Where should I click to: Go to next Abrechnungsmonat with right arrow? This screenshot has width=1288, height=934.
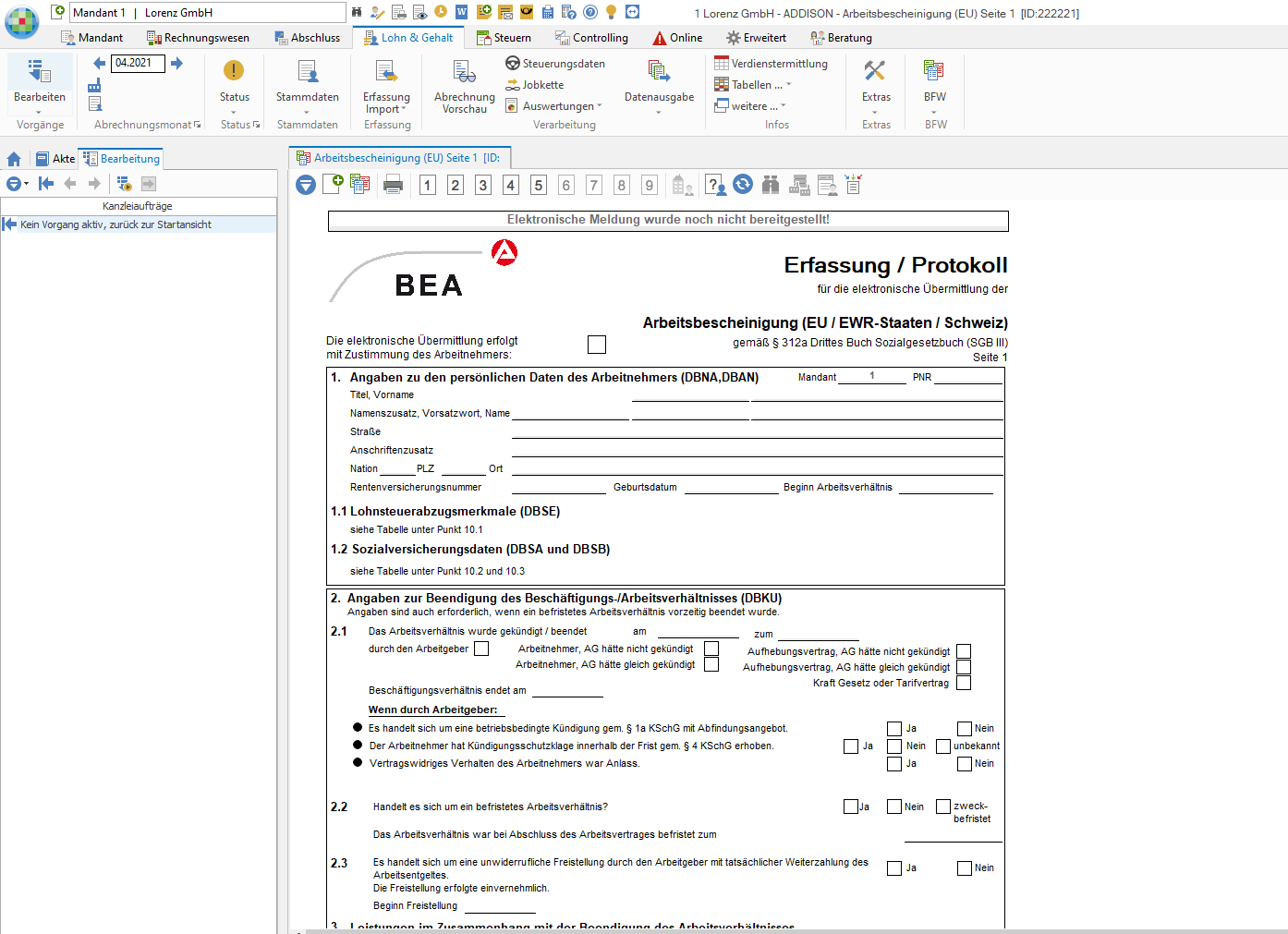(x=177, y=63)
